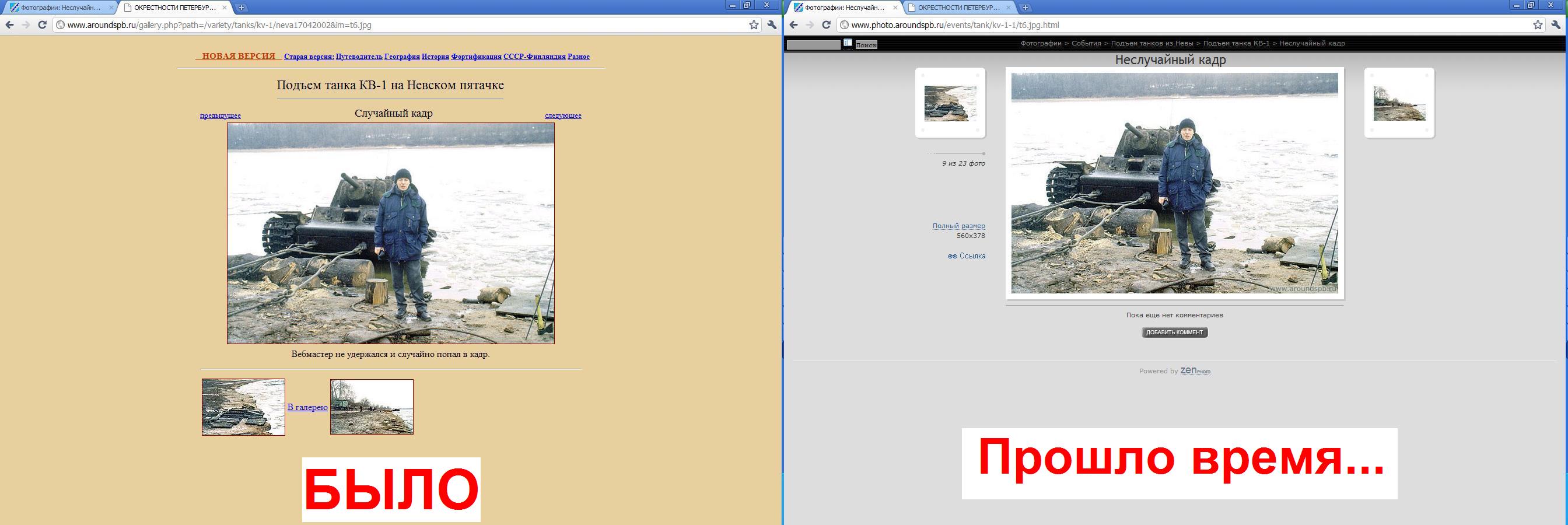Click the Случайный кадр photo title
This screenshot has width=1568, height=525.
click(x=394, y=113)
